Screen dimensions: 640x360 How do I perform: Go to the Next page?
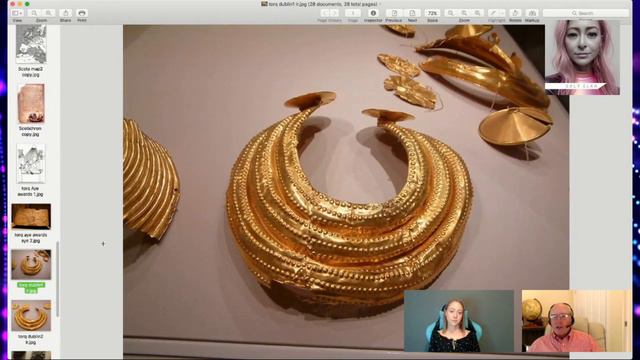[x=412, y=13]
